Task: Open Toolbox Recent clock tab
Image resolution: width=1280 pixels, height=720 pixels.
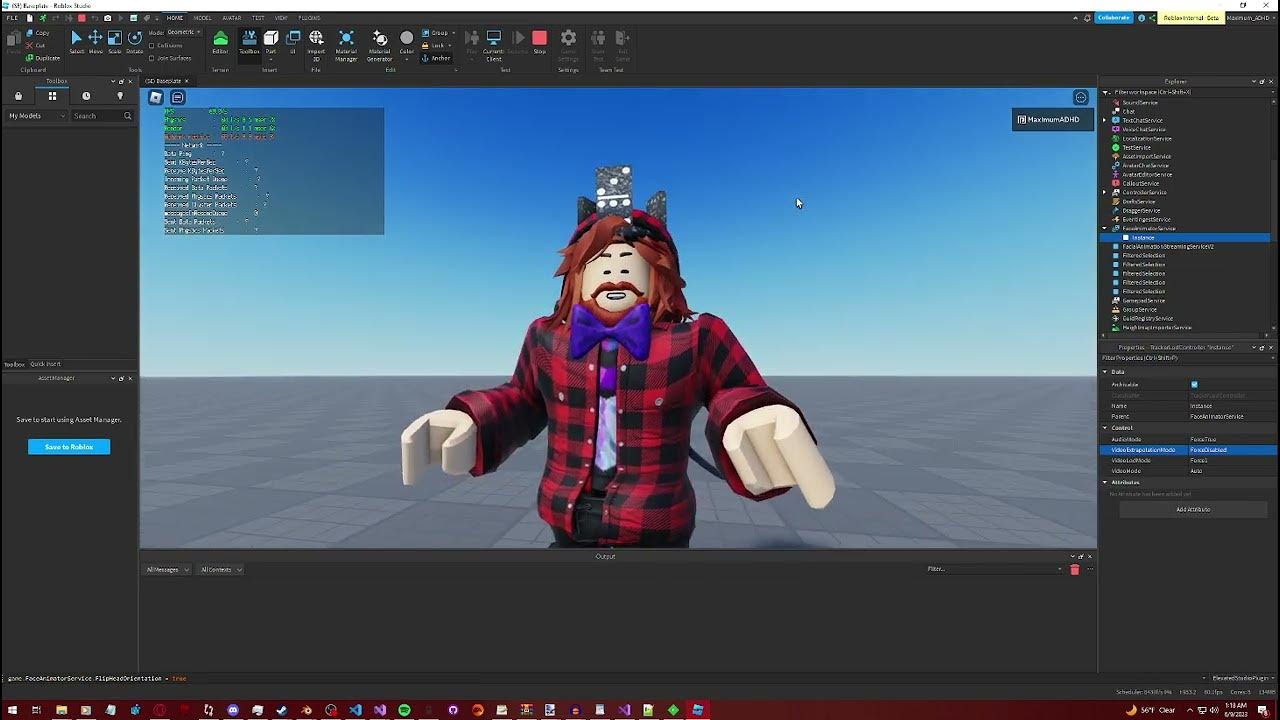Action: tap(86, 96)
